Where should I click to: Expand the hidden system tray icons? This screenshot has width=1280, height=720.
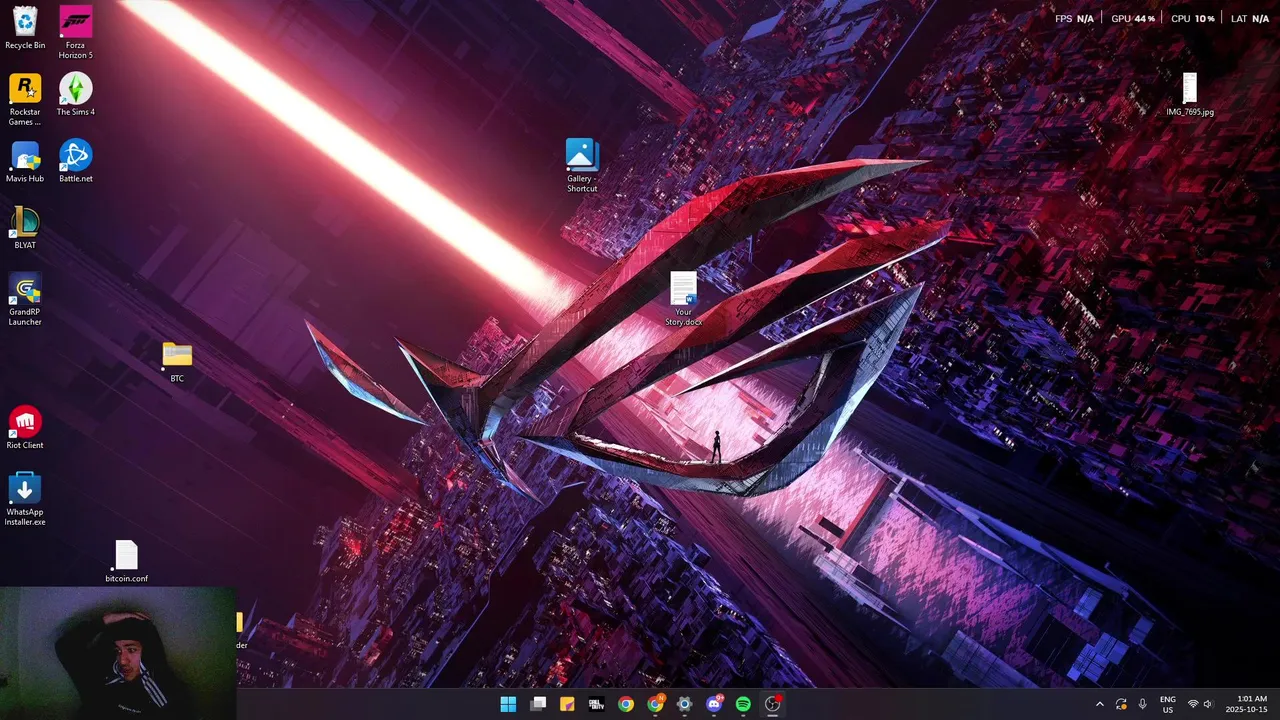[x=1100, y=704]
